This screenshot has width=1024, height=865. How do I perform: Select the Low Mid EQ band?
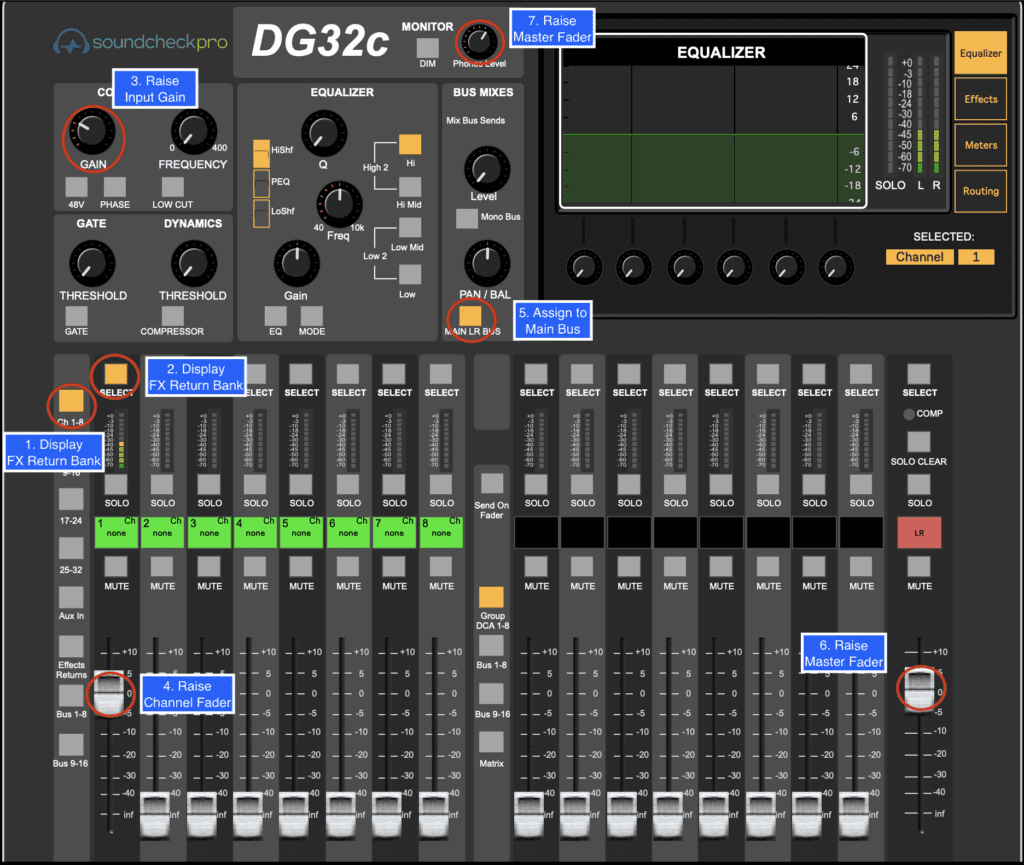410,228
